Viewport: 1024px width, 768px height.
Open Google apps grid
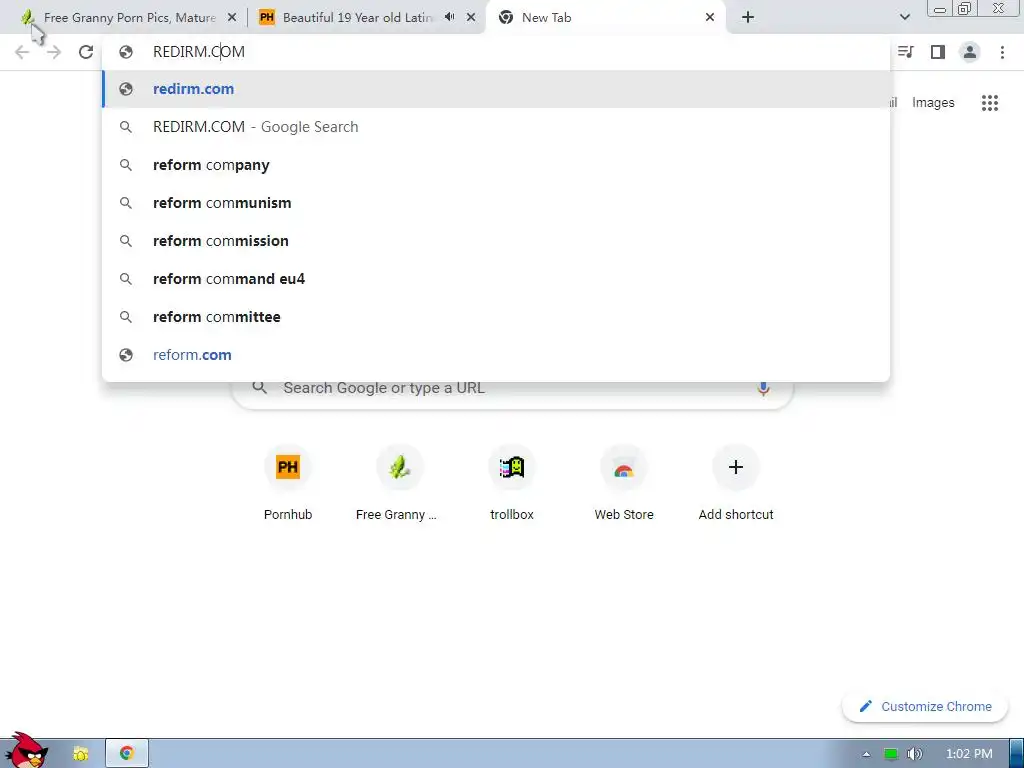click(x=990, y=103)
